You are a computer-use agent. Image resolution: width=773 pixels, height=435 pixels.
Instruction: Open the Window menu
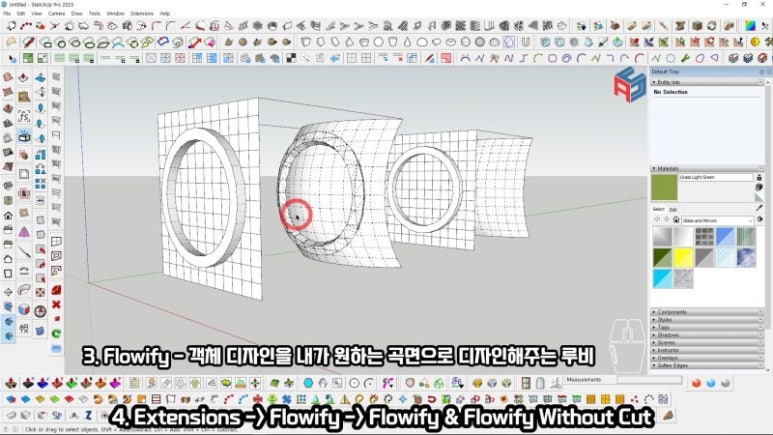115,13
